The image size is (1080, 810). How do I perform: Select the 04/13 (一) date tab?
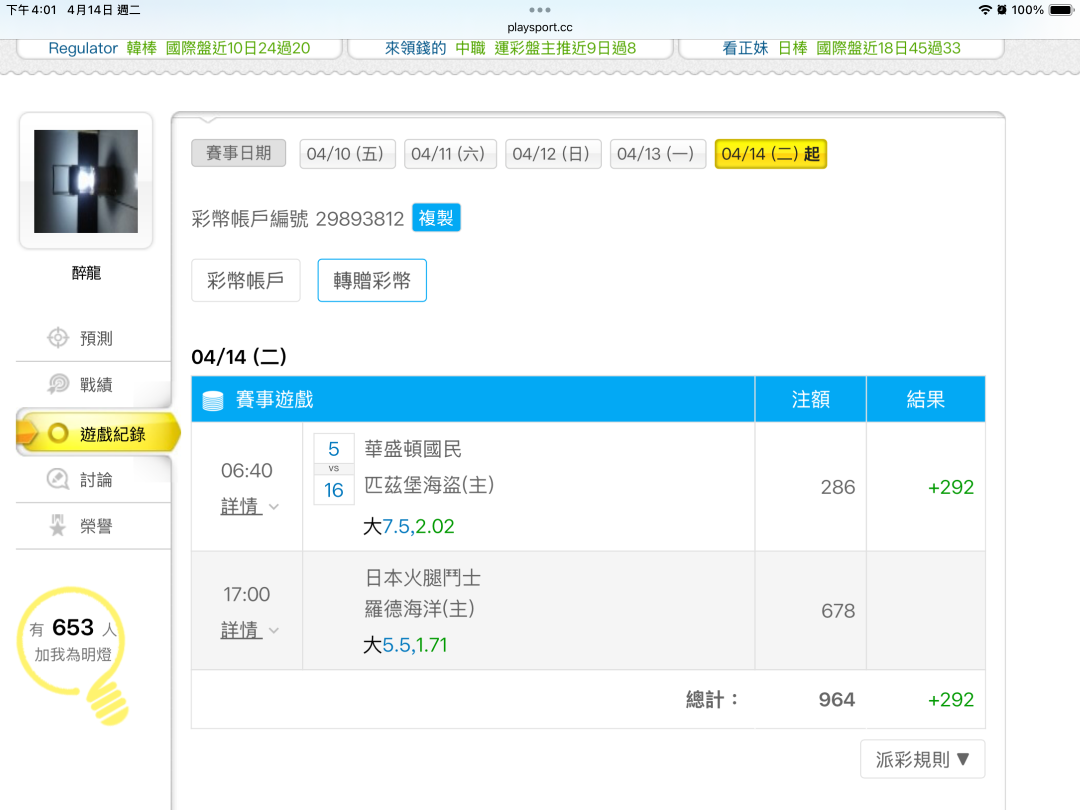pyautogui.click(x=655, y=154)
